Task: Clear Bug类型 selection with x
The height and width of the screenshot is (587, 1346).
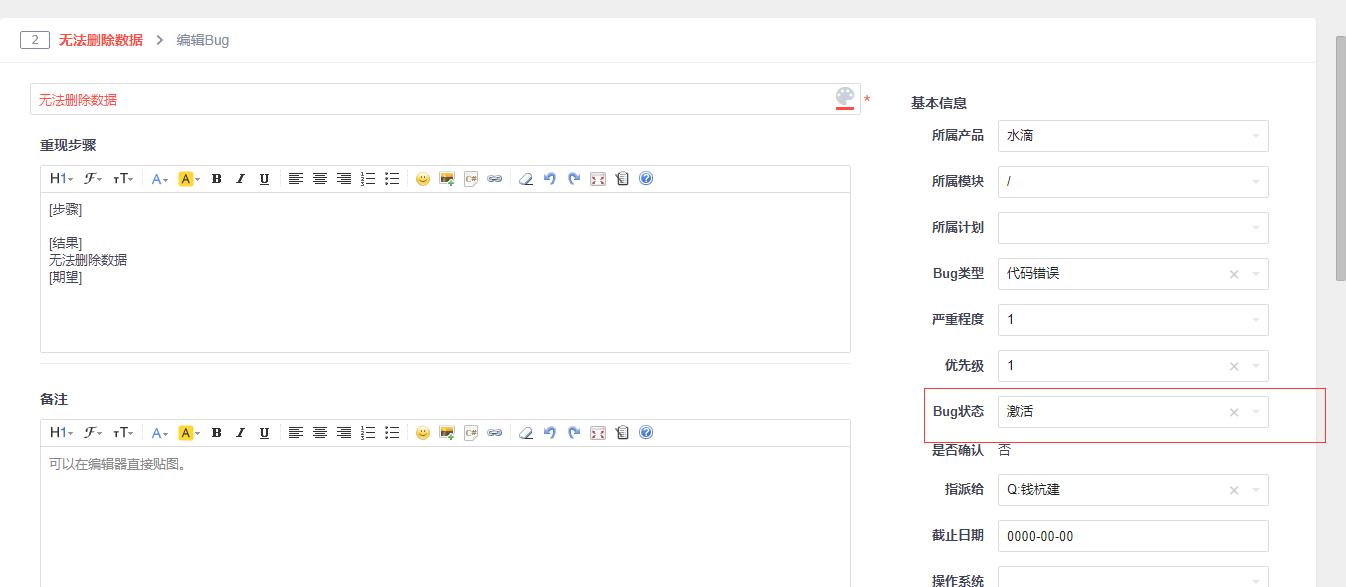Action: [x=1234, y=274]
